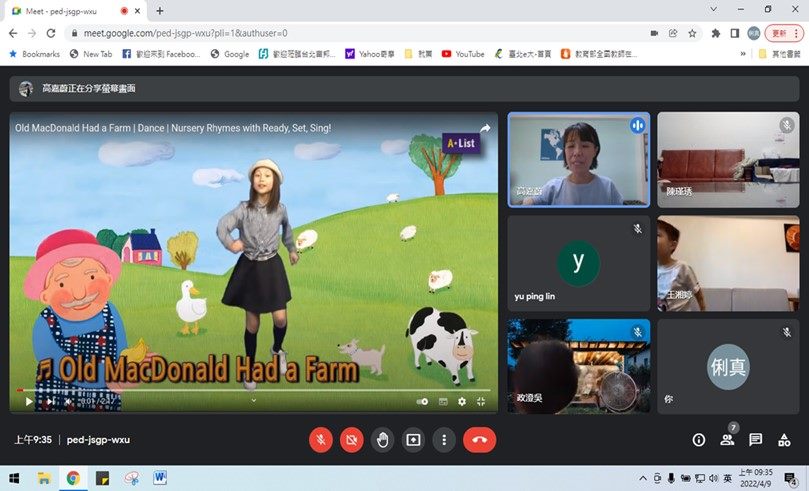Screen dimensions: 809x491
Task: Open YouTube bookmark in bookmarks bar
Action: pos(462,54)
